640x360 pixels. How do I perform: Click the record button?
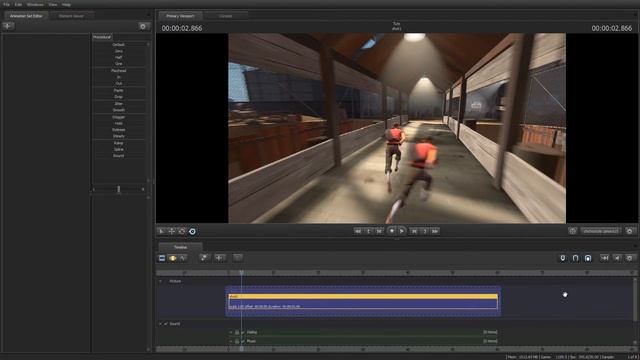click(391, 231)
